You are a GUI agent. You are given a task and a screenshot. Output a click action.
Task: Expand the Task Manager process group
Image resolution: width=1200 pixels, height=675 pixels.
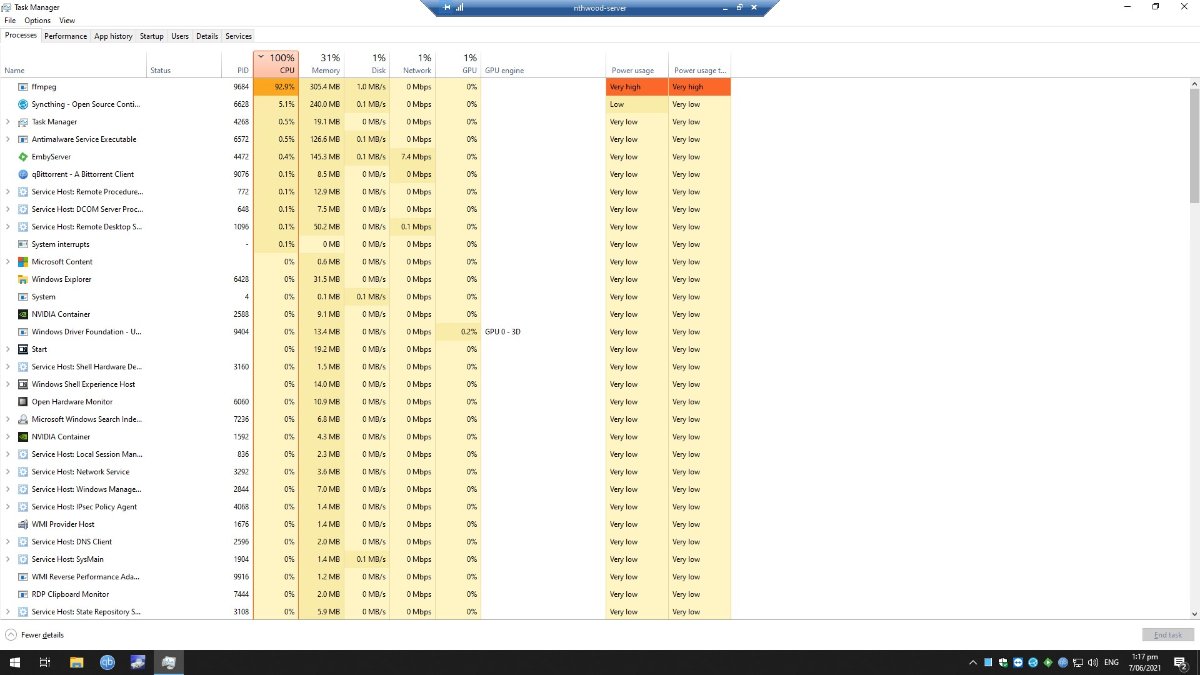tap(8, 122)
